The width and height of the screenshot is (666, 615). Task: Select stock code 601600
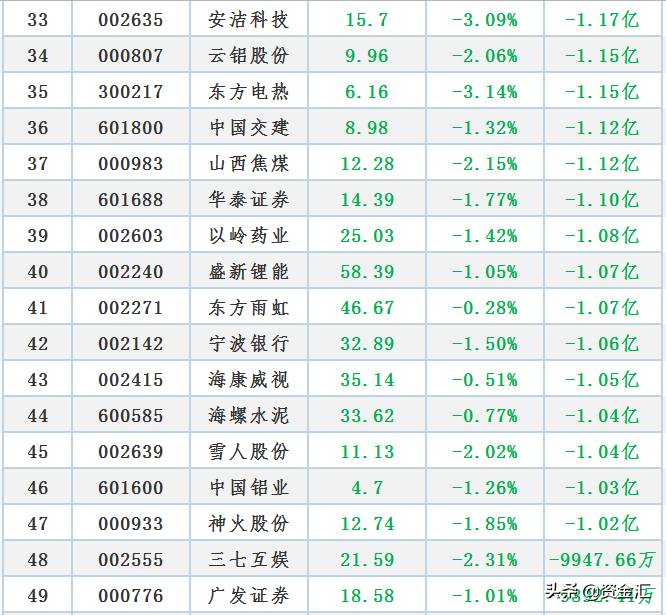(131, 488)
